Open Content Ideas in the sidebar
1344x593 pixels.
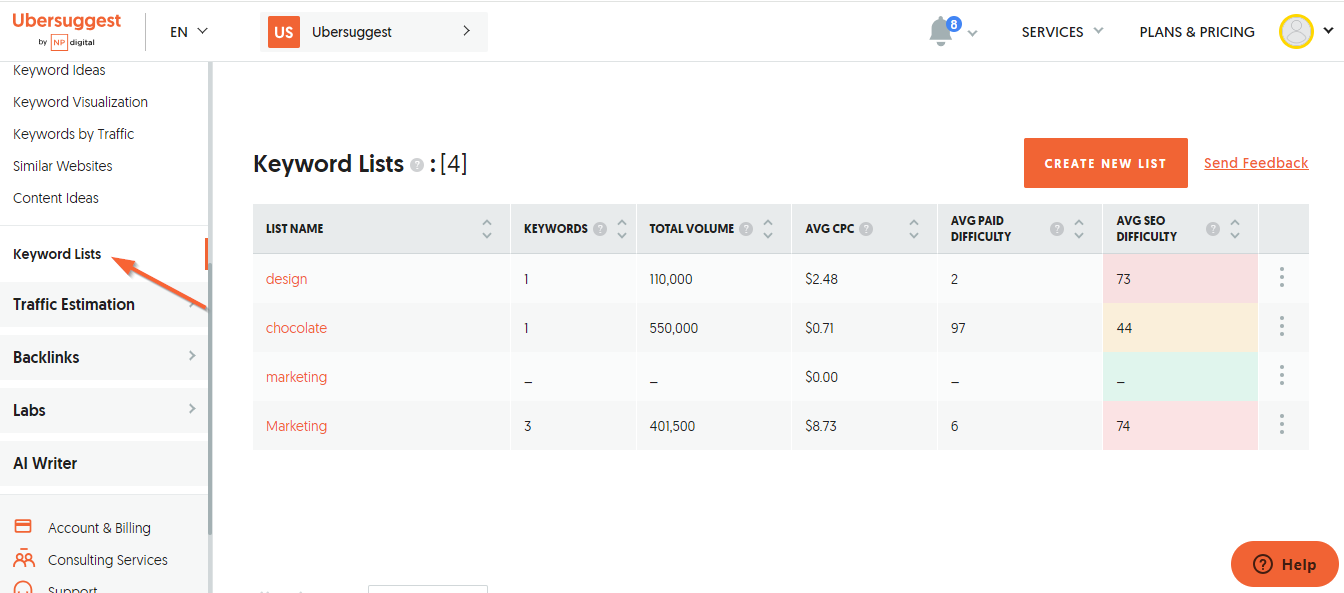pyautogui.click(x=56, y=198)
